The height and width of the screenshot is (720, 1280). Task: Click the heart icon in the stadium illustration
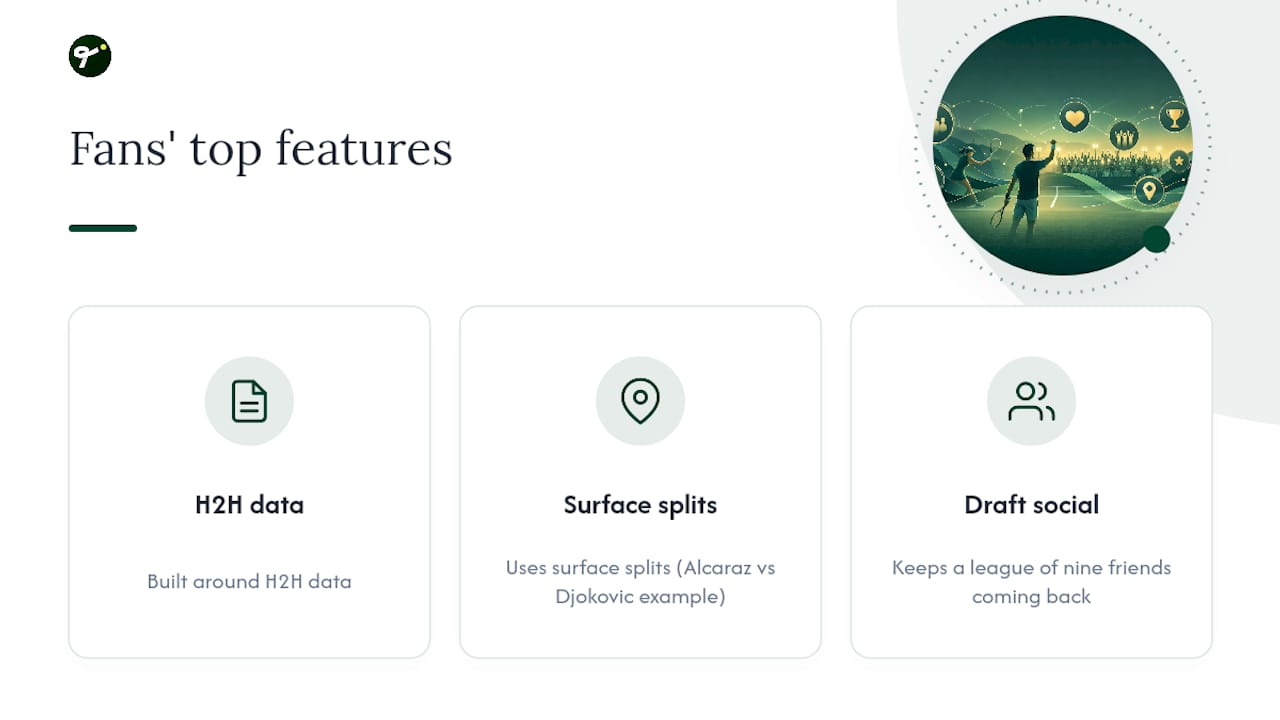click(x=1075, y=119)
